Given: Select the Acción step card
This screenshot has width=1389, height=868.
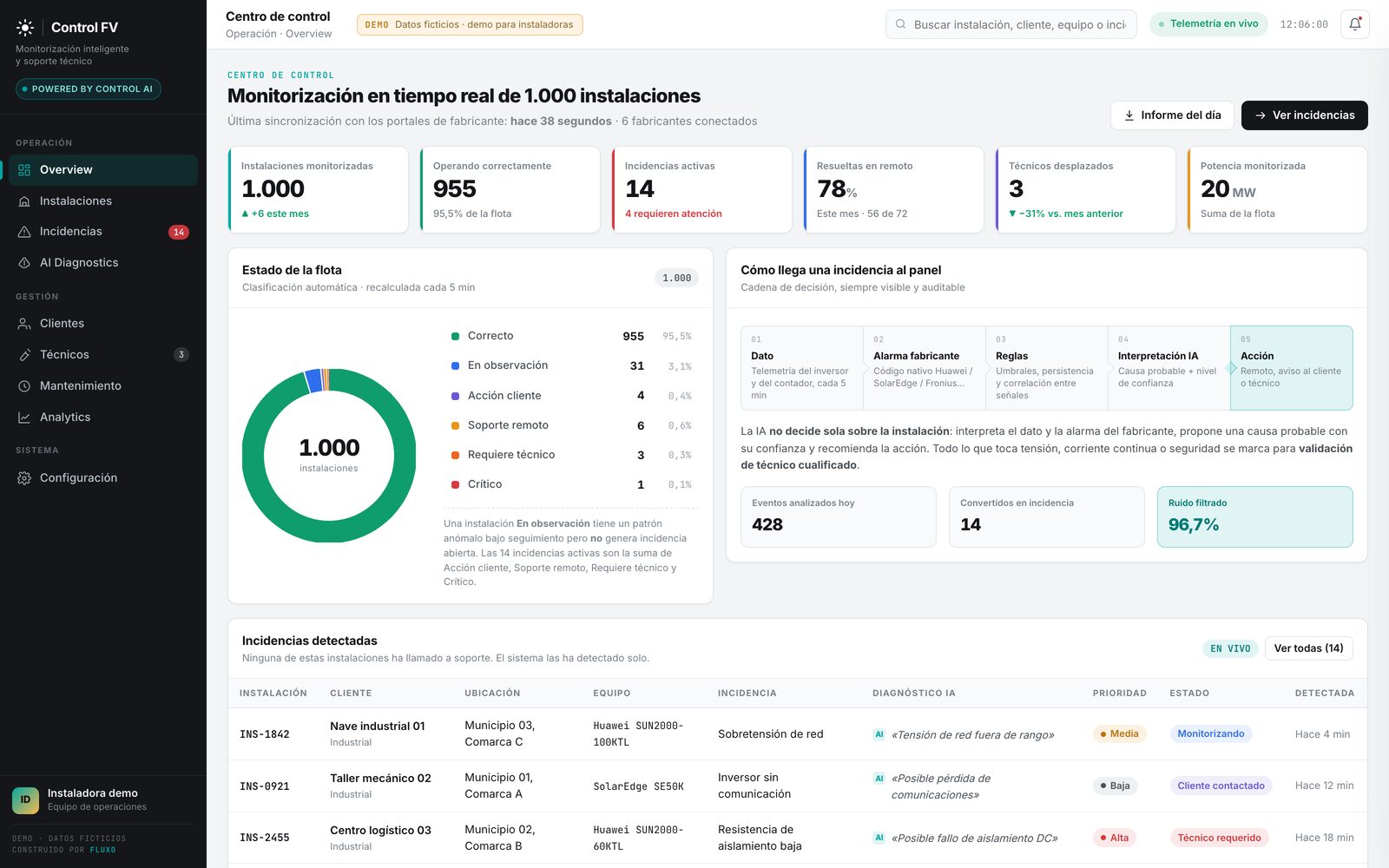Looking at the screenshot, I should [x=1292, y=367].
